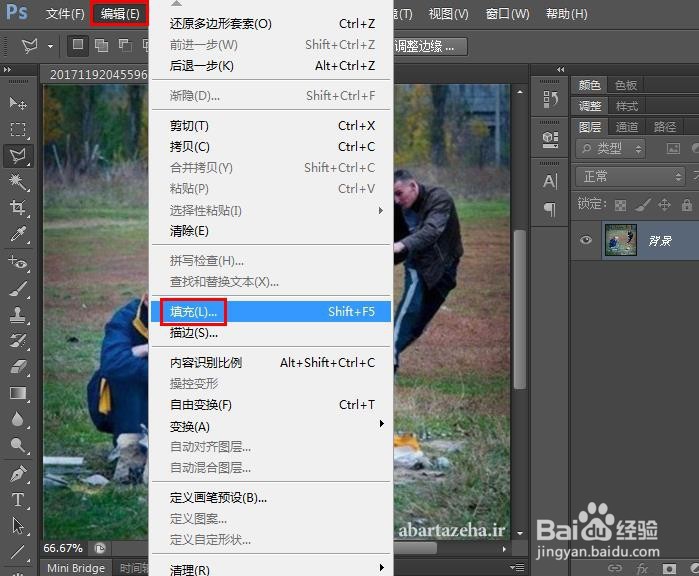Select the Blur tool
This screenshot has width=699, height=576.
click(x=18, y=419)
